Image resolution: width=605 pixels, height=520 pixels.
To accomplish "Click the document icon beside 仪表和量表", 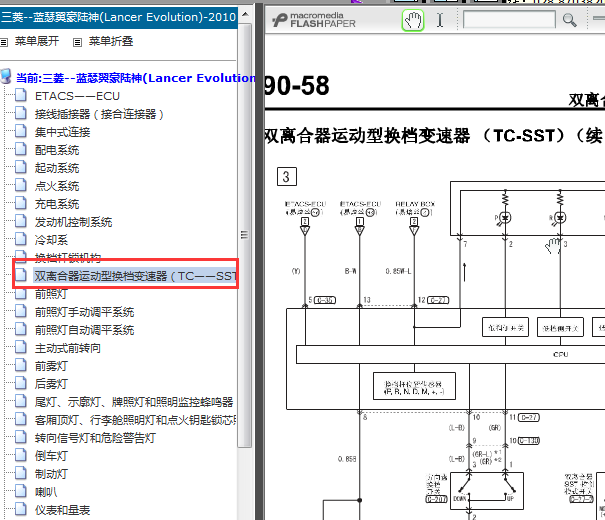I will (21, 509).
